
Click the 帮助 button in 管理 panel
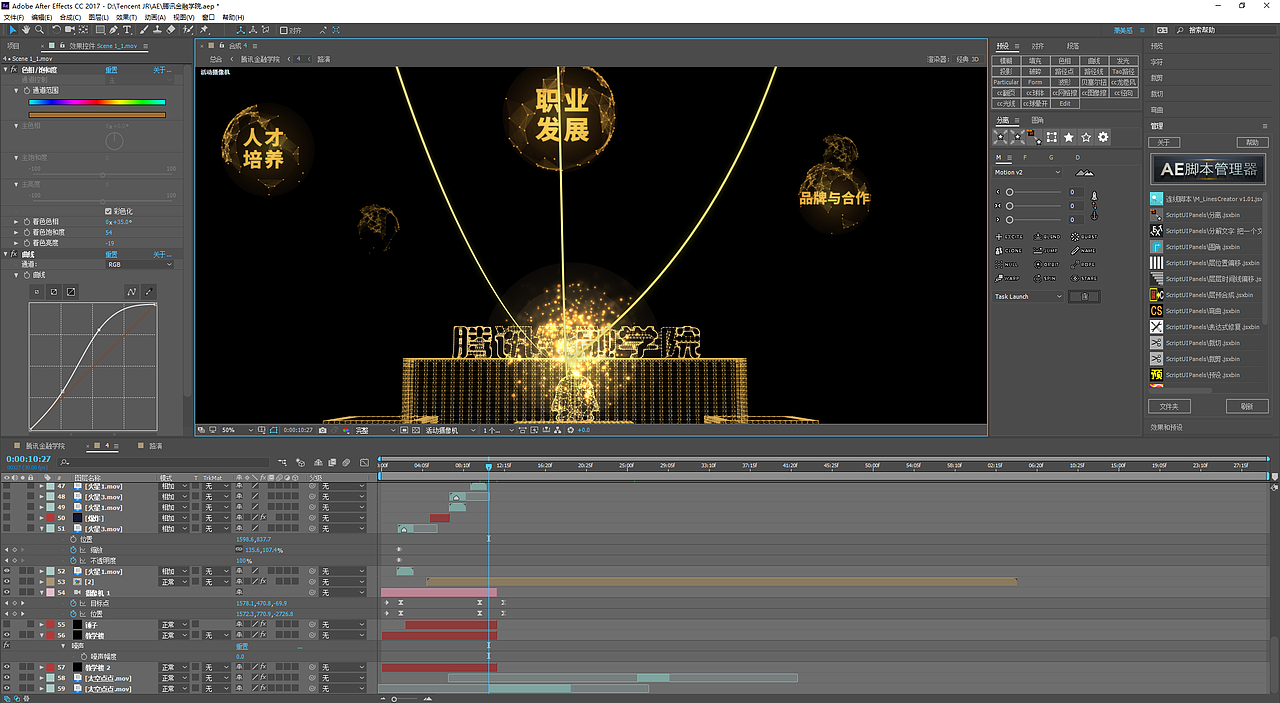pos(1251,142)
